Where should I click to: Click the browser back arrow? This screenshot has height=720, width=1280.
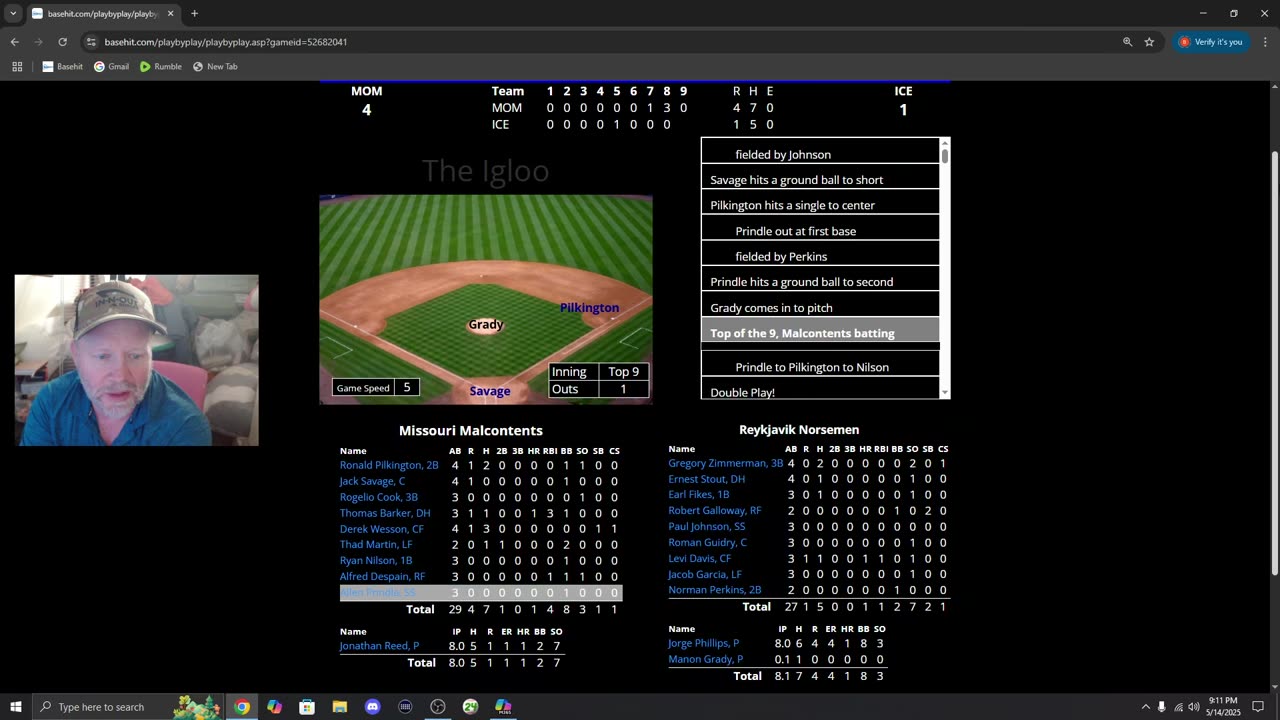pyautogui.click(x=14, y=42)
